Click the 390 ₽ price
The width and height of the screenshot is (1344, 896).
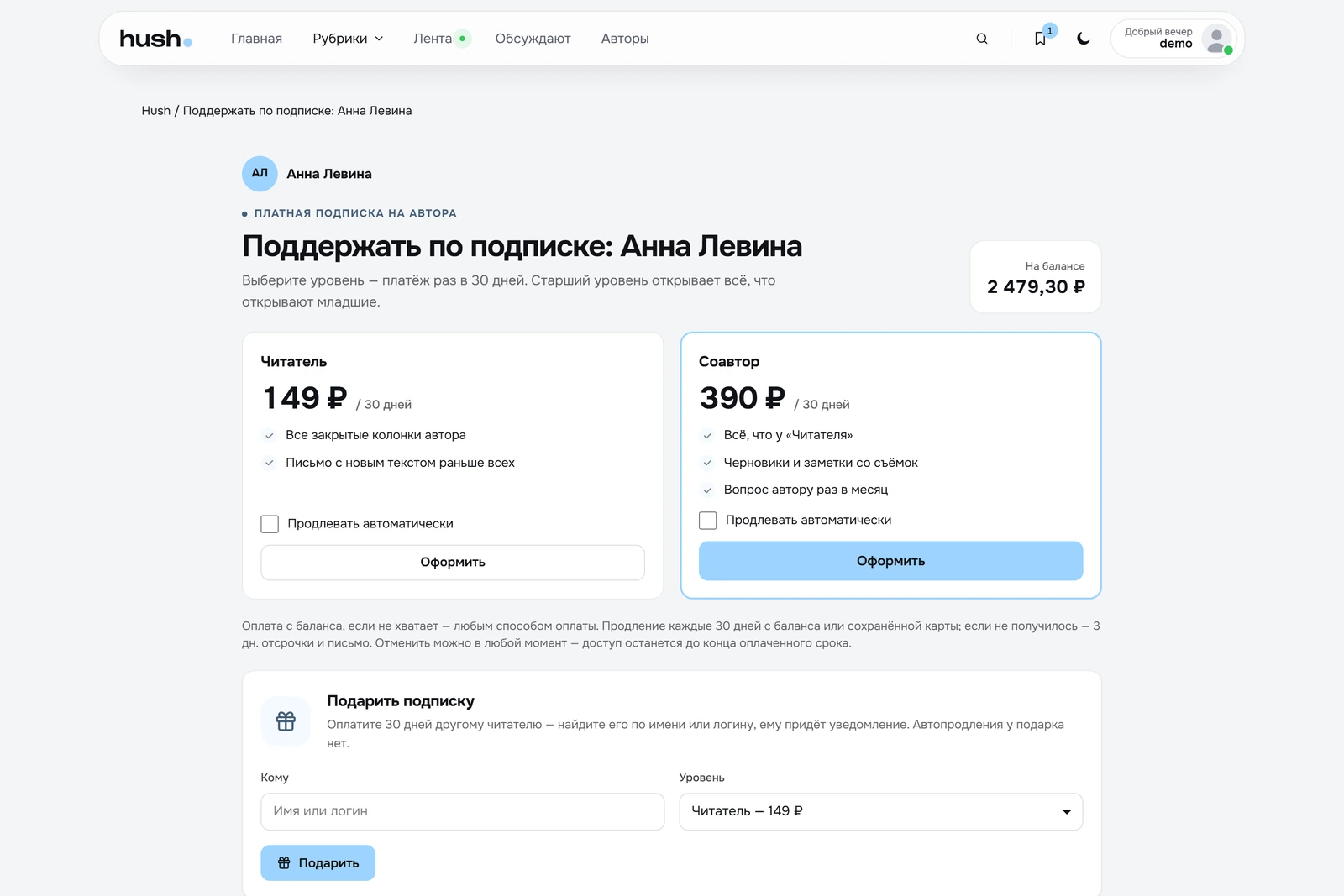[743, 398]
